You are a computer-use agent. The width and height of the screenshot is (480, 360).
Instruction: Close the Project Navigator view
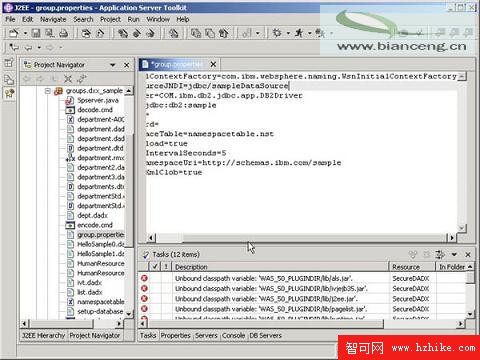coord(127,65)
